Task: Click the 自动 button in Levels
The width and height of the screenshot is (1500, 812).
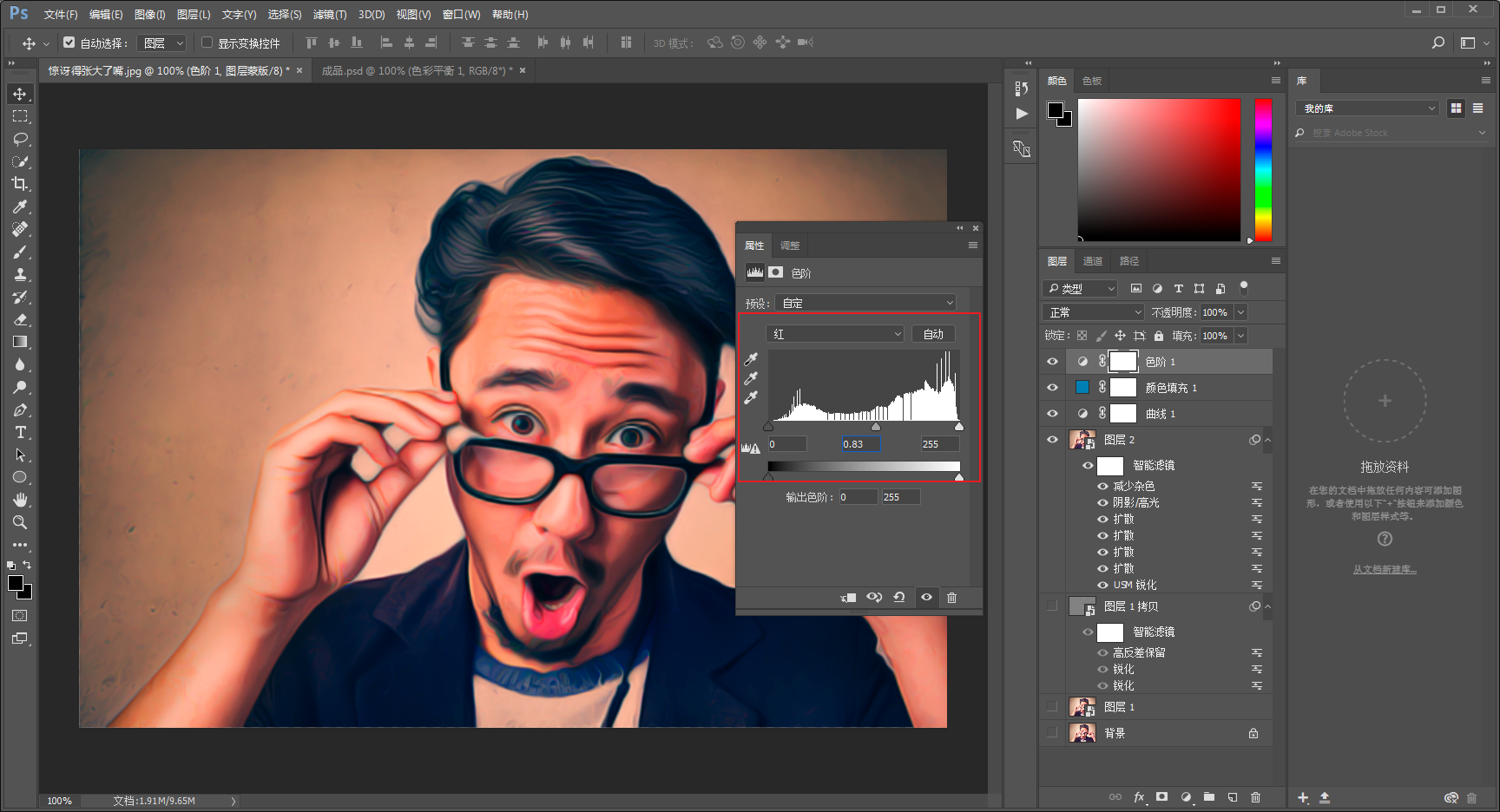Action: pos(933,334)
